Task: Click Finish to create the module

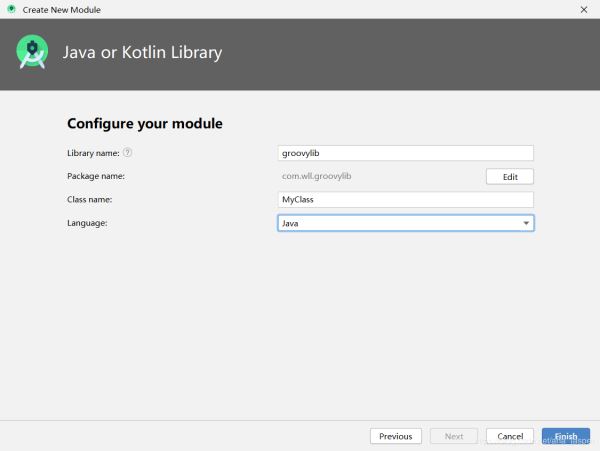Action: pyautogui.click(x=566, y=436)
